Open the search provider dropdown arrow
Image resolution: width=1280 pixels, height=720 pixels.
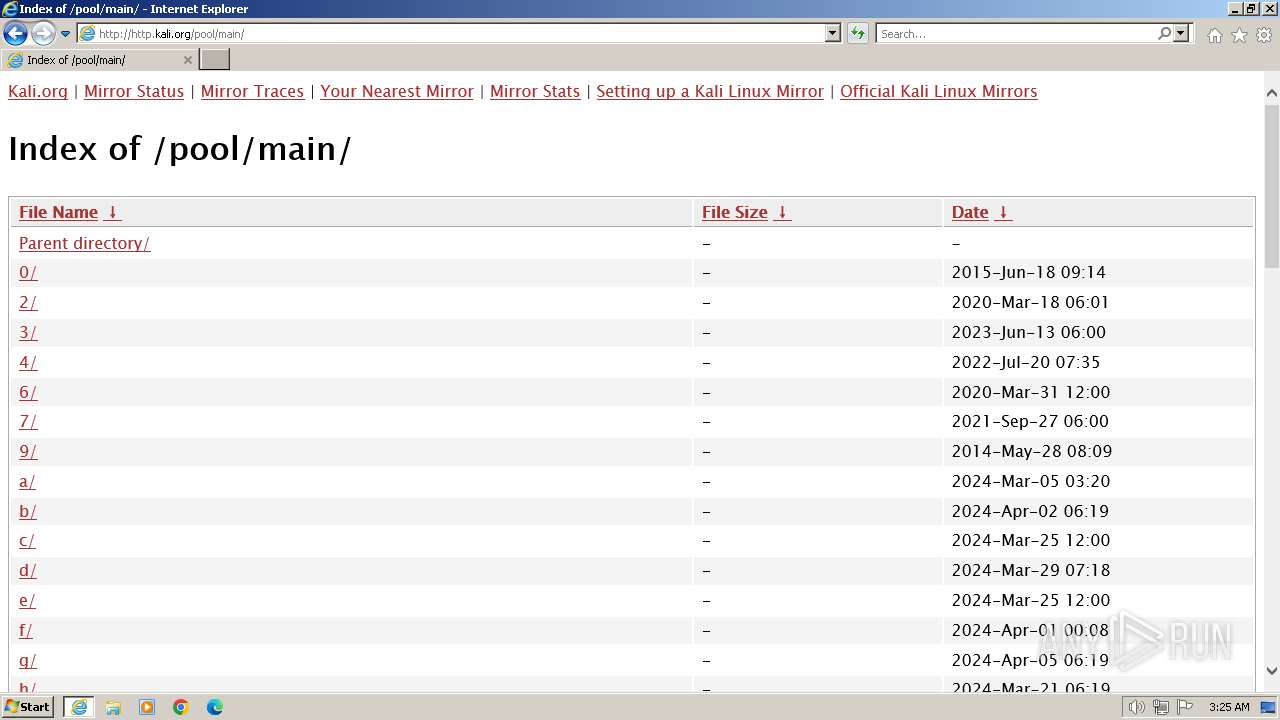[x=1181, y=34]
